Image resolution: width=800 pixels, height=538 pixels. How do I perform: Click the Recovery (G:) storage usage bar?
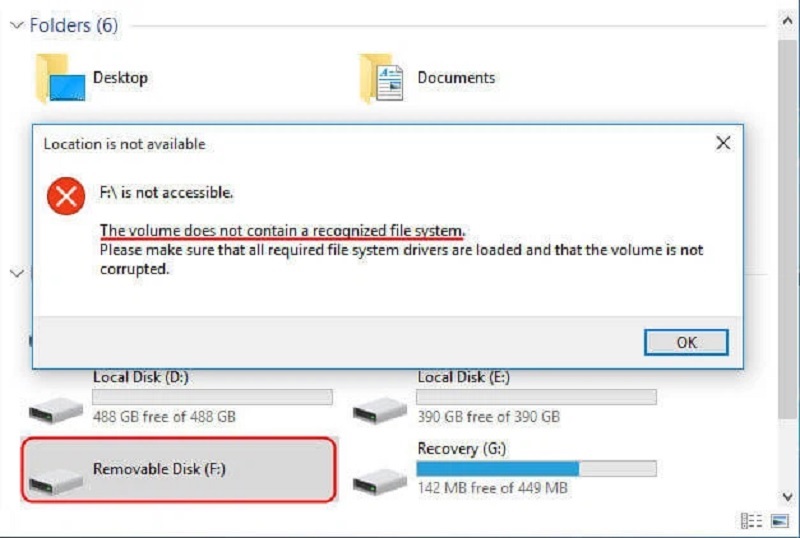tap(536, 468)
